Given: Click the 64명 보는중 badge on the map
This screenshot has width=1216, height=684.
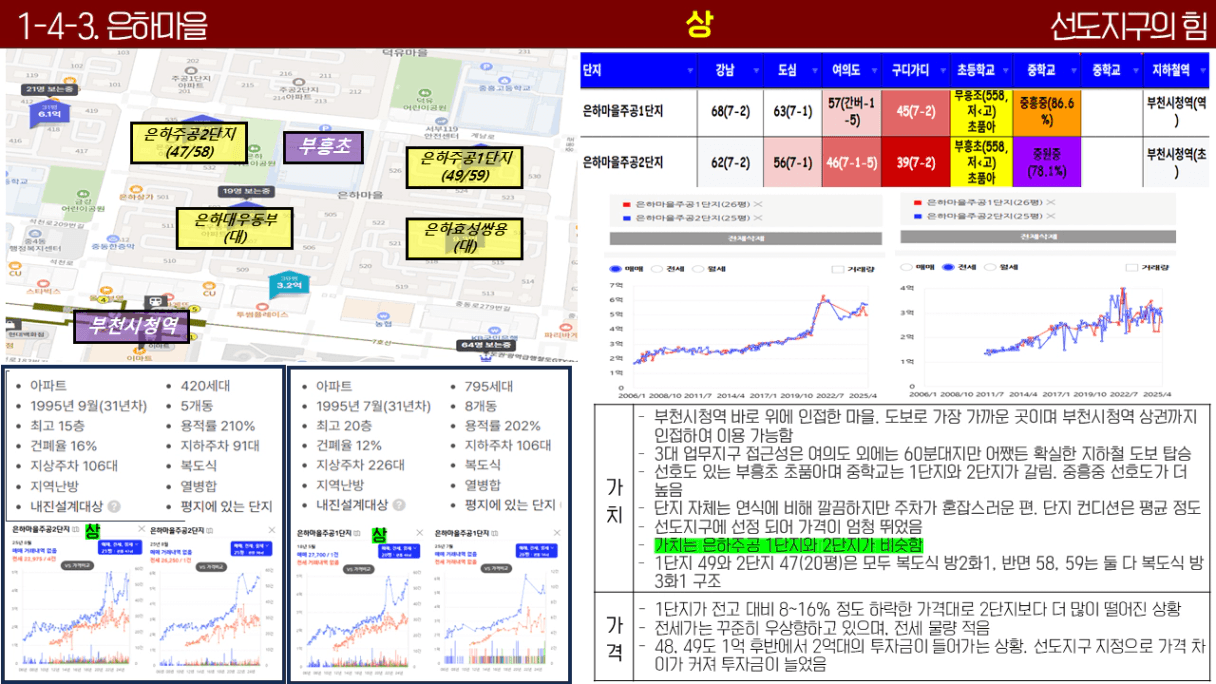Looking at the screenshot, I should (x=485, y=345).
